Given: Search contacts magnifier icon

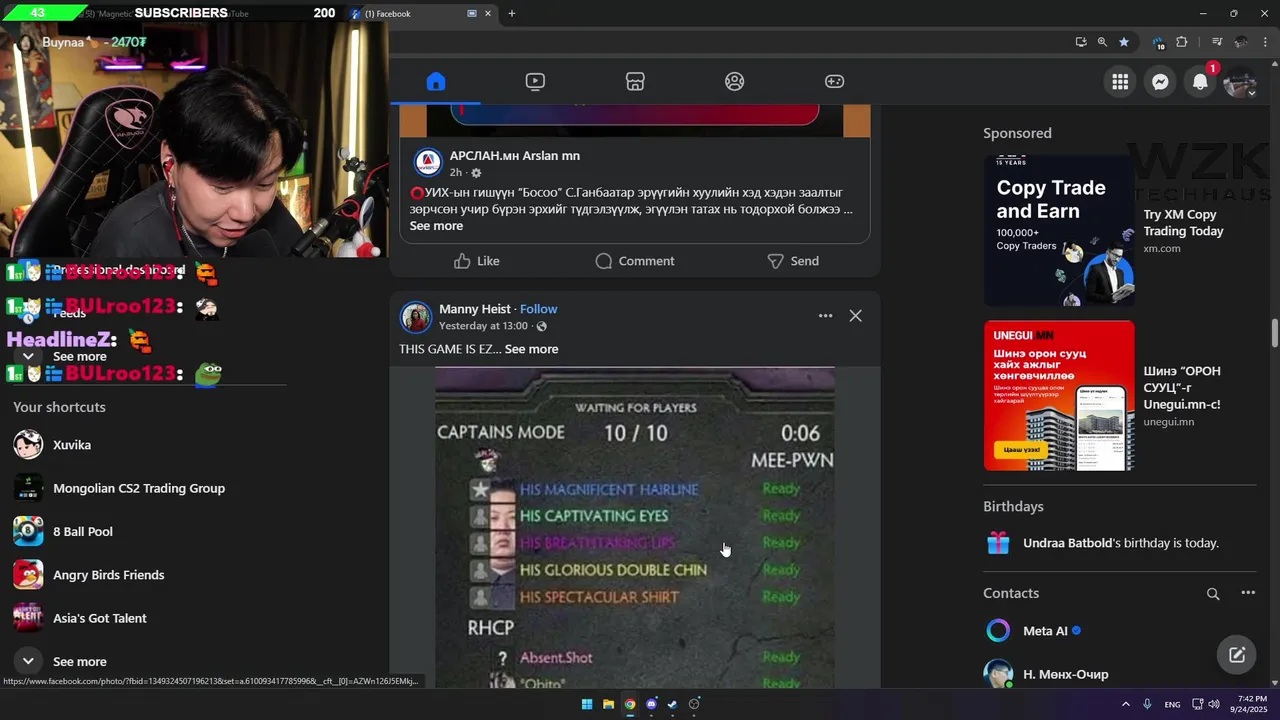Looking at the screenshot, I should tap(1213, 594).
